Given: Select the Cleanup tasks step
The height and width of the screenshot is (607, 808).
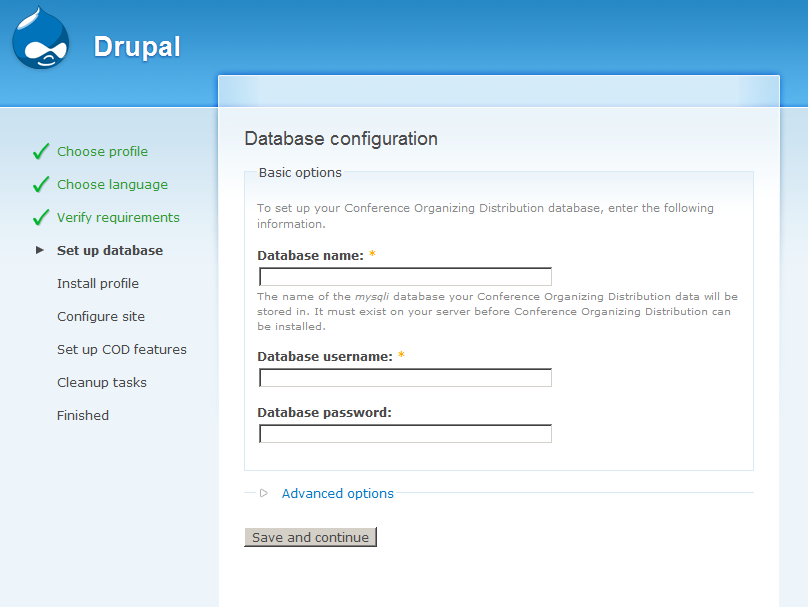Looking at the screenshot, I should click(x=102, y=382).
